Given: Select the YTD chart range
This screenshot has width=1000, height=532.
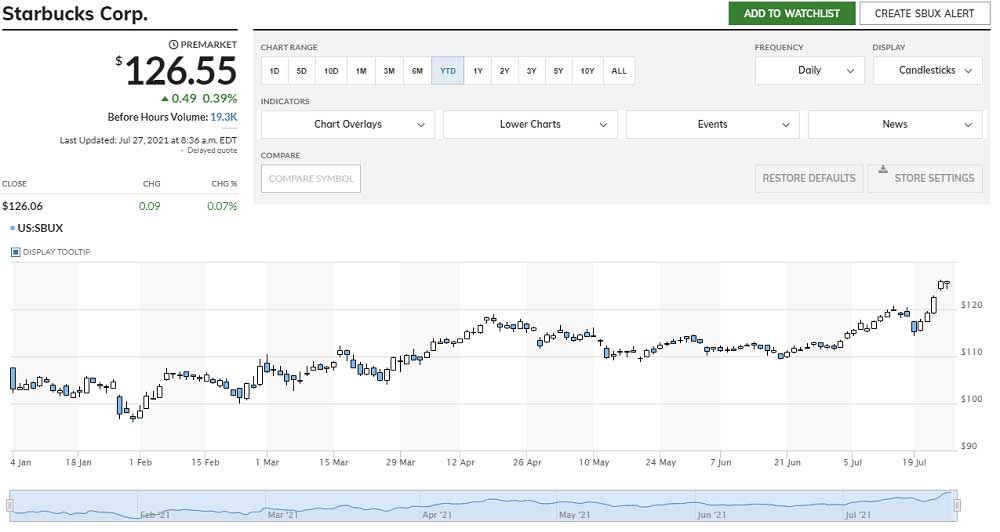Looking at the screenshot, I should 448,71.
